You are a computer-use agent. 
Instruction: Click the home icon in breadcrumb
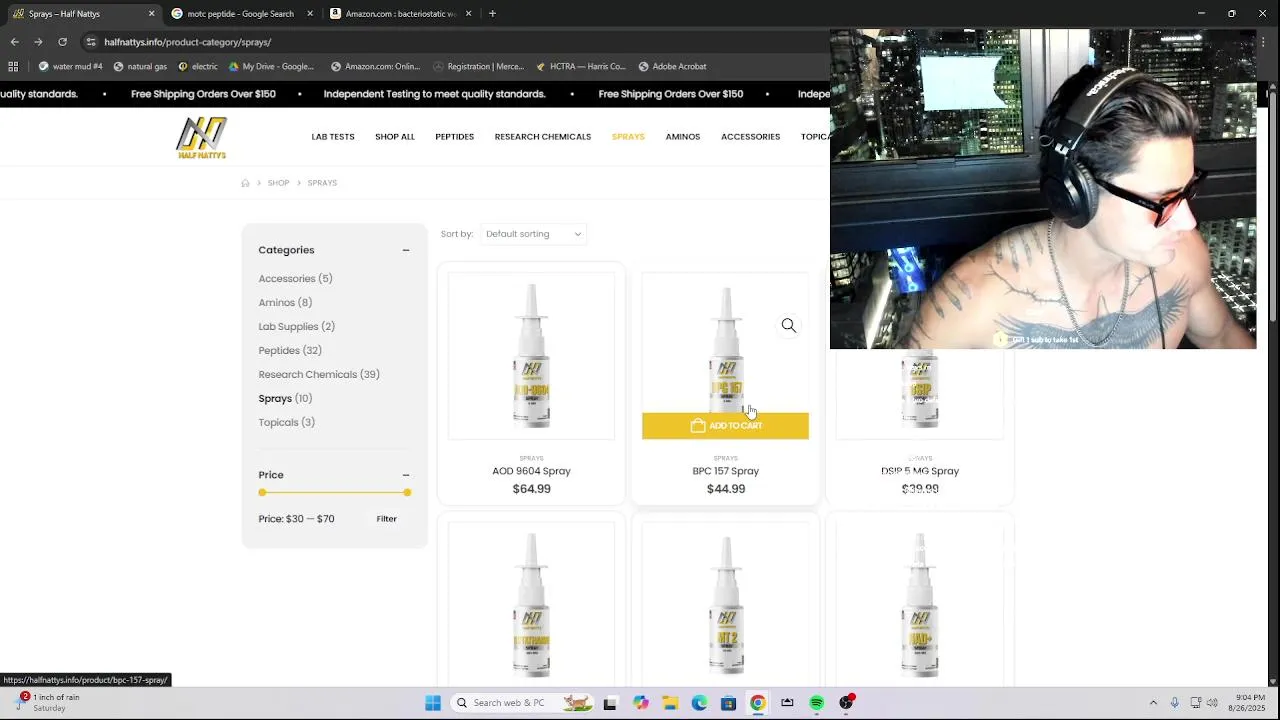click(x=245, y=183)
